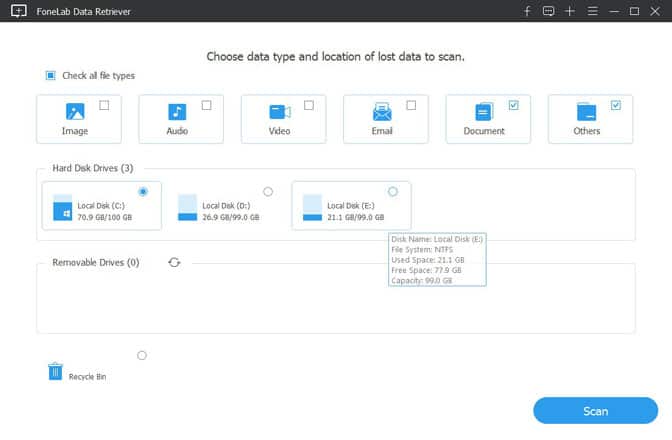This screenshot has height=440, width=672.
Task: Click the Image file type icon
Action: (x=75, y=112)
